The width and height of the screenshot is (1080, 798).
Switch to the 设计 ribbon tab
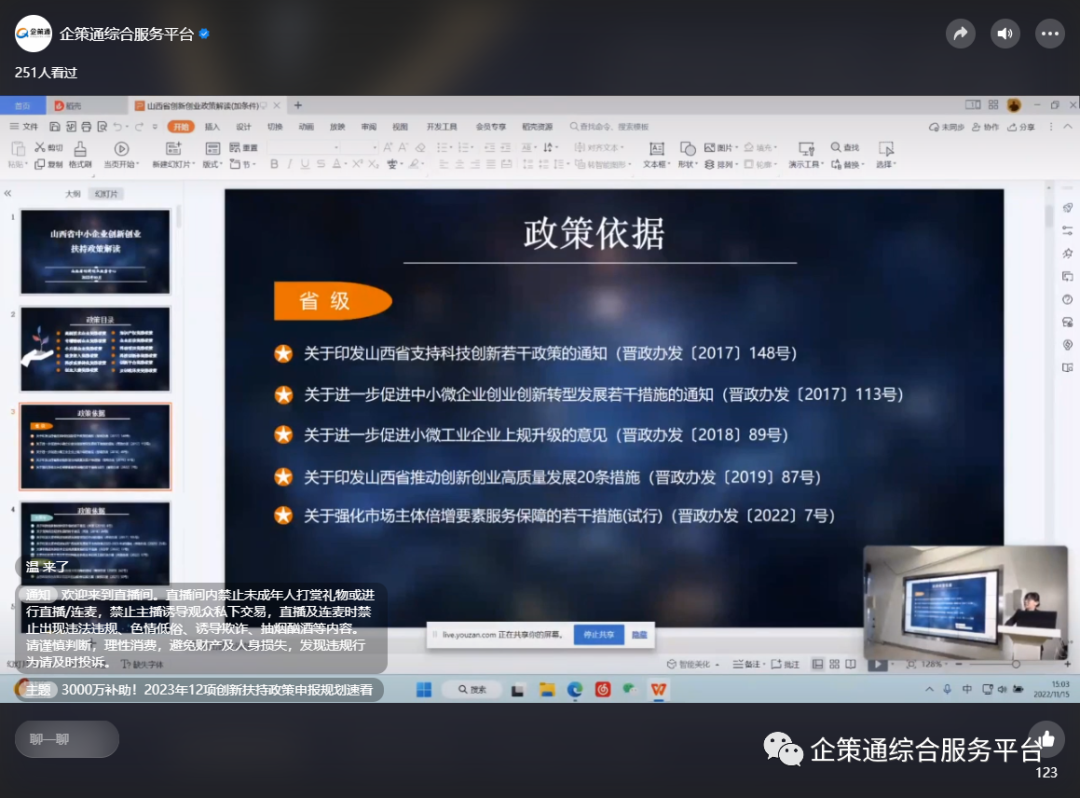click(244, 127)
